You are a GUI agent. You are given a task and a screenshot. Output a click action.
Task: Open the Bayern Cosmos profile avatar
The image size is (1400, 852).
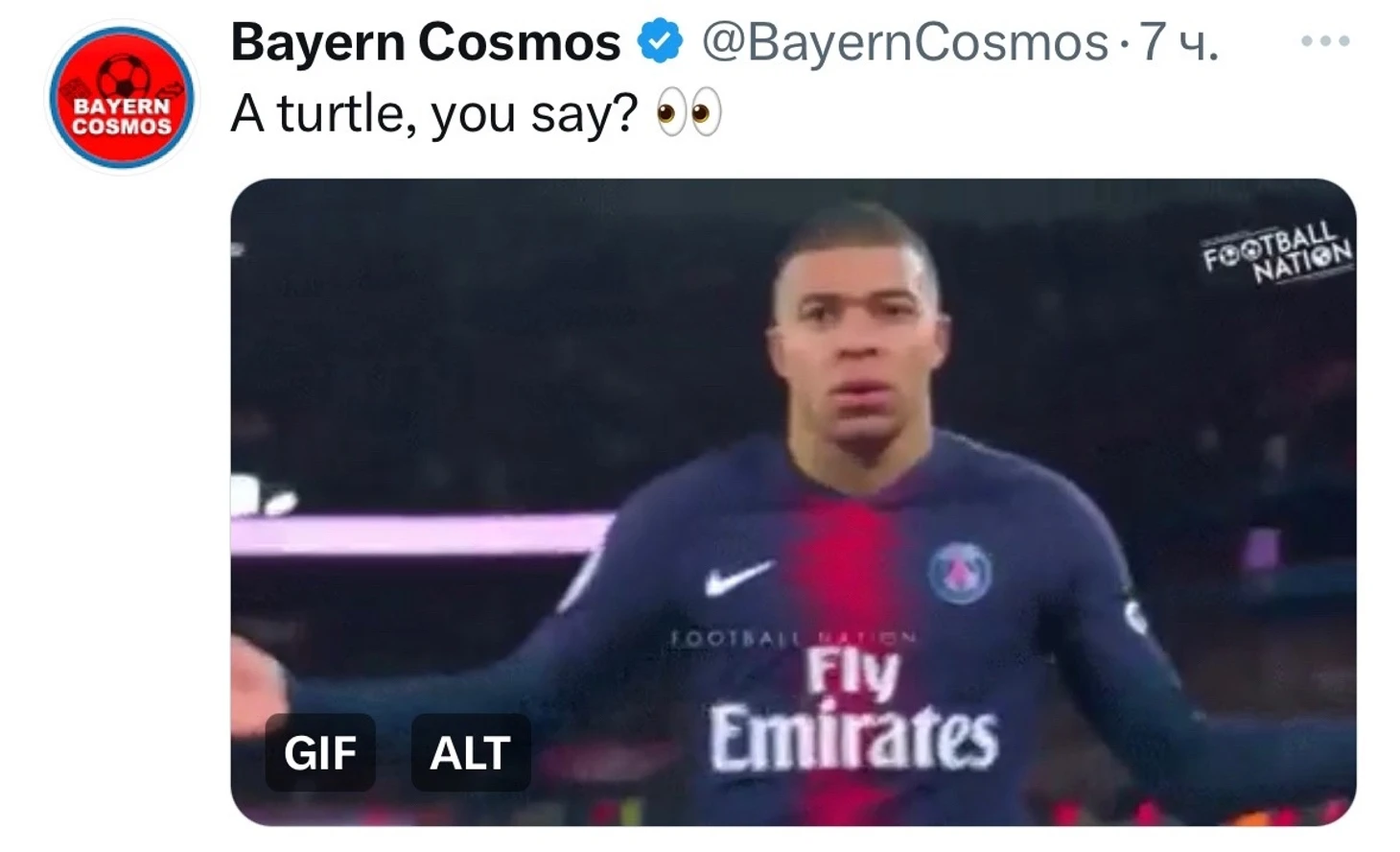tap(122, 97)
